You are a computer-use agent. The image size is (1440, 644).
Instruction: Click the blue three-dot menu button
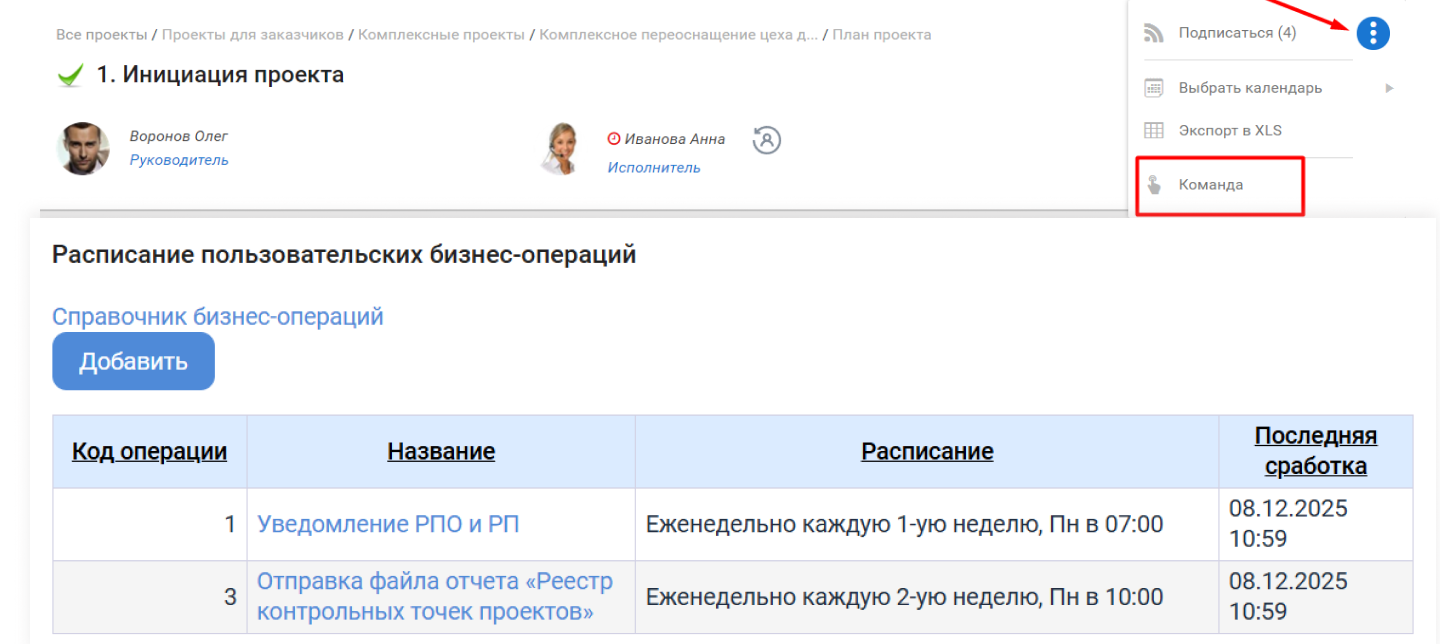1373,33
